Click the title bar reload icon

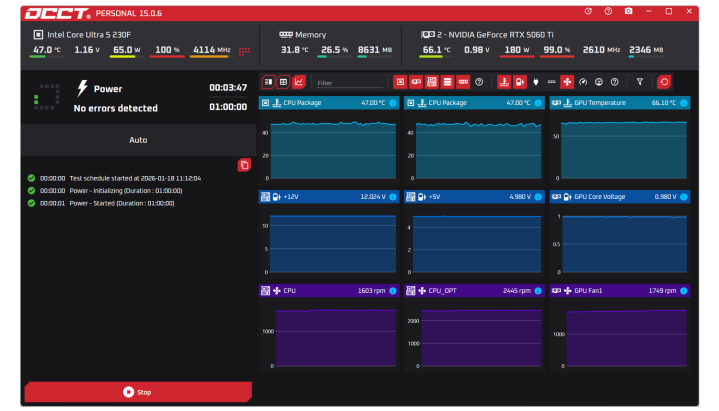click(x=588, y=11)
